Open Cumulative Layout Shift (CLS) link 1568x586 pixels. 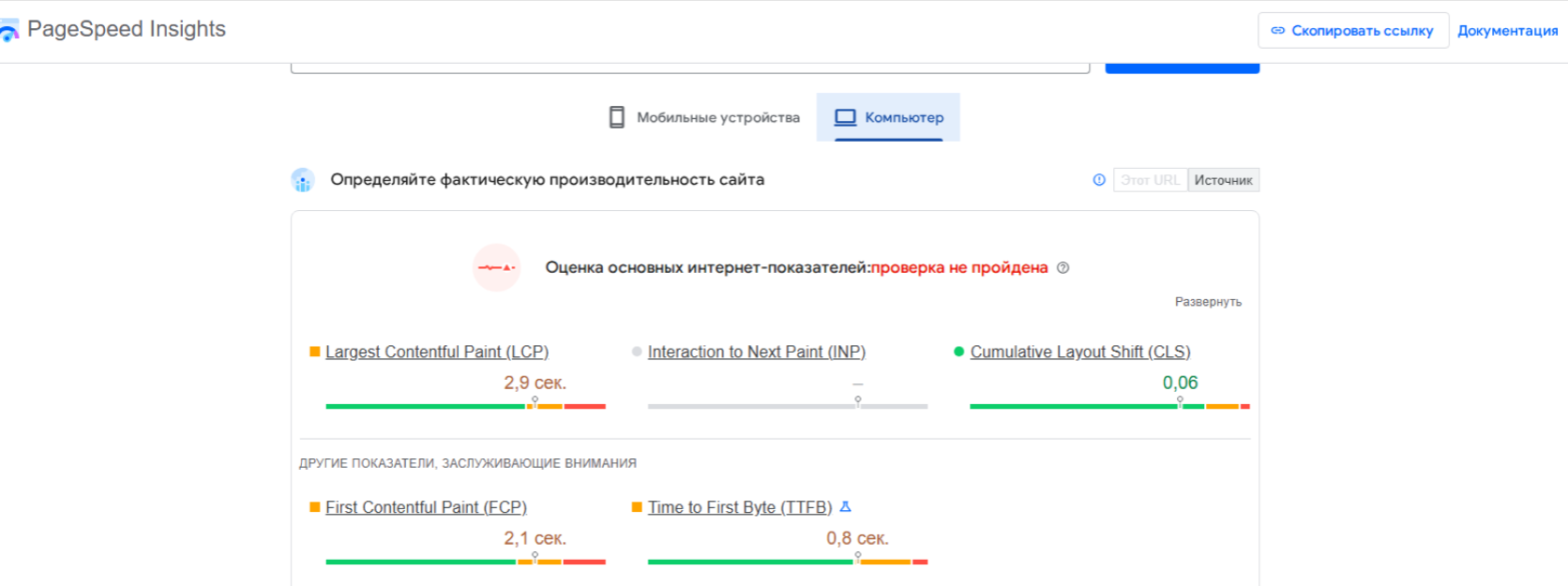tap(1080, 352)
